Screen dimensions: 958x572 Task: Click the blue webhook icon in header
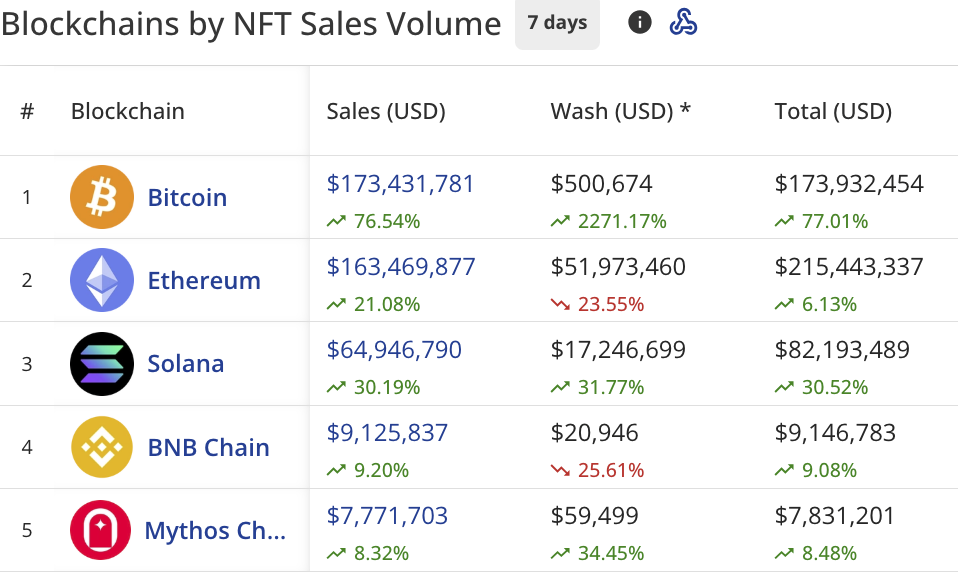coord(683,23)
